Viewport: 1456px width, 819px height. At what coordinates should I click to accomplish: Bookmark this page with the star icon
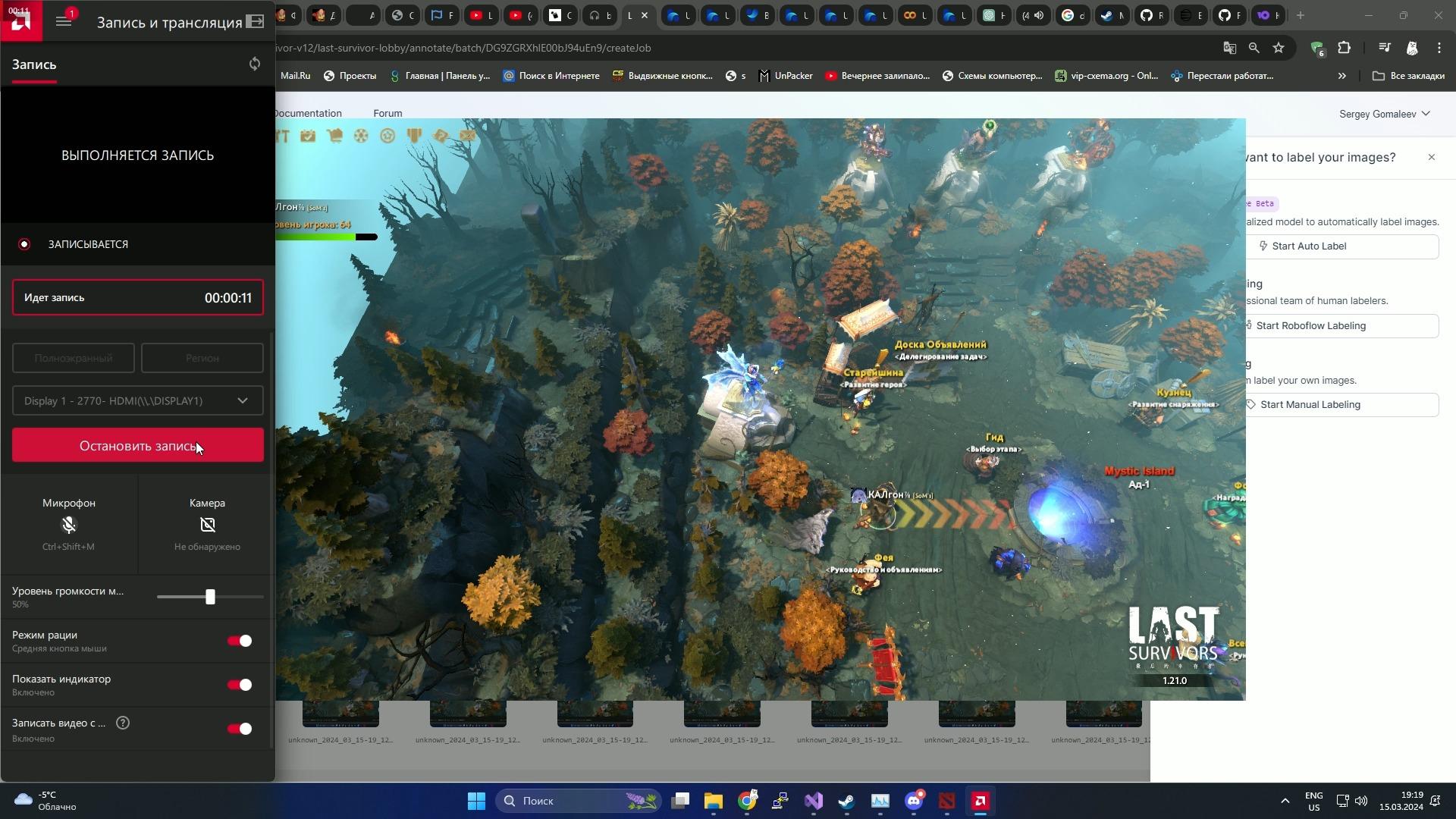[1279, 48]
